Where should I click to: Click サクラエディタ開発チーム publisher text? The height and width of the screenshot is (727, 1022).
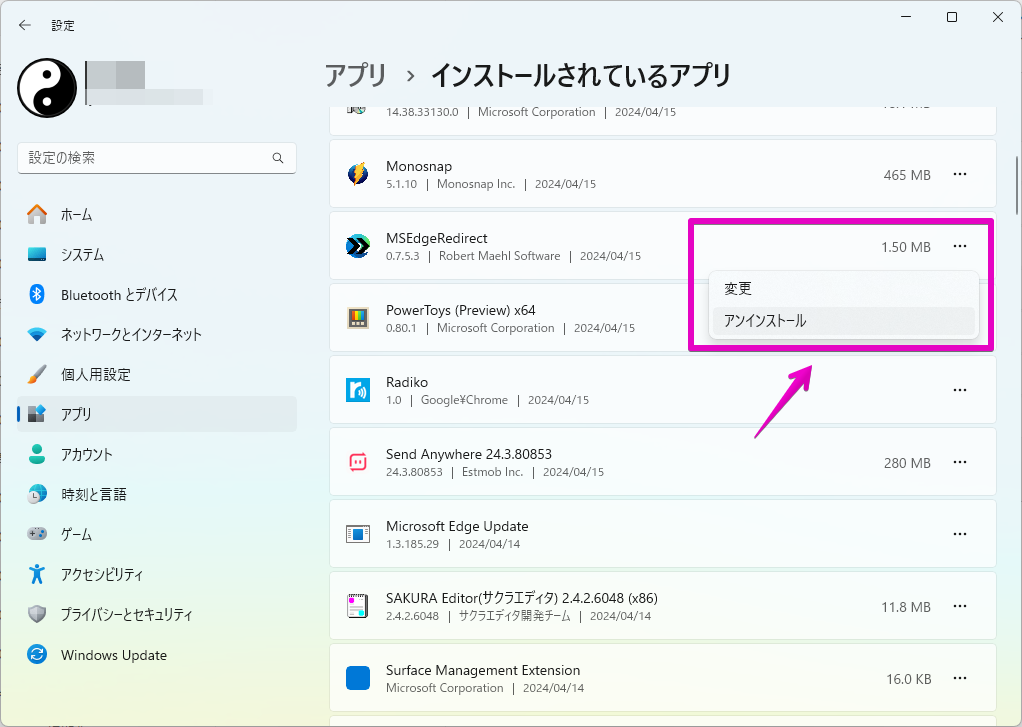[514, 616]
